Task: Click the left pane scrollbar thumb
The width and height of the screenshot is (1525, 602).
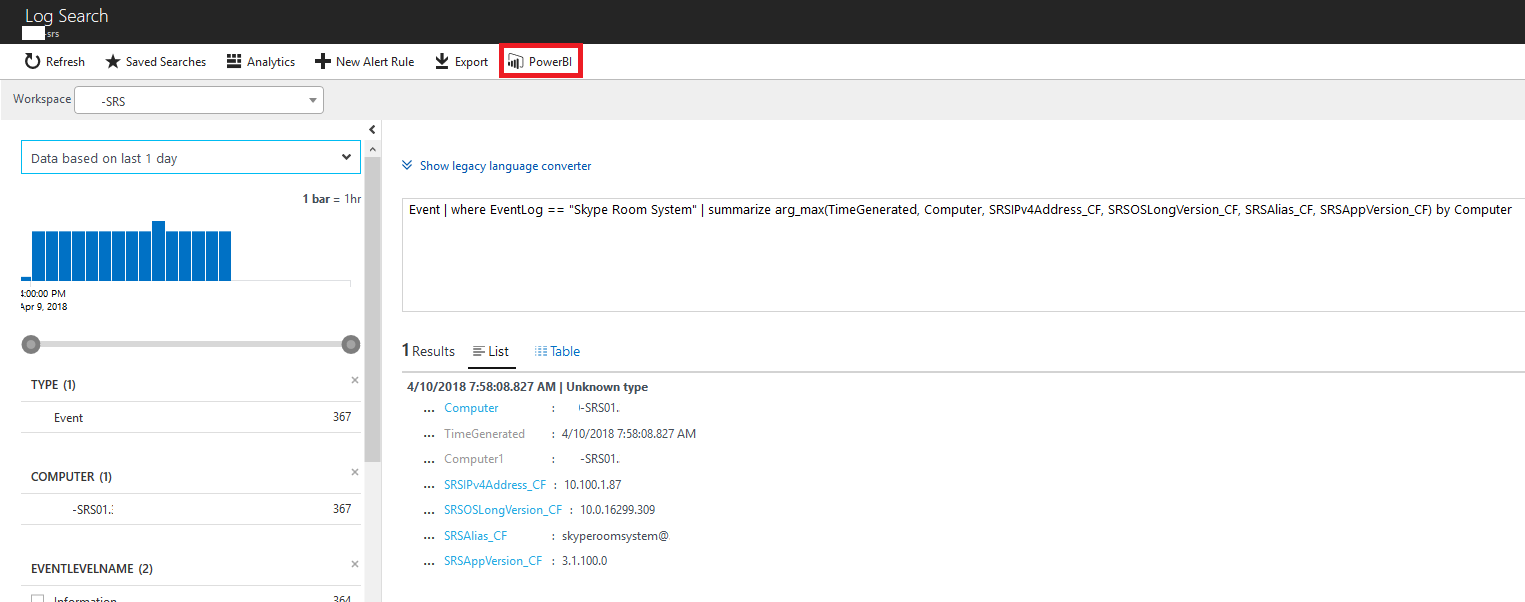Action: (x=372, y=310)
